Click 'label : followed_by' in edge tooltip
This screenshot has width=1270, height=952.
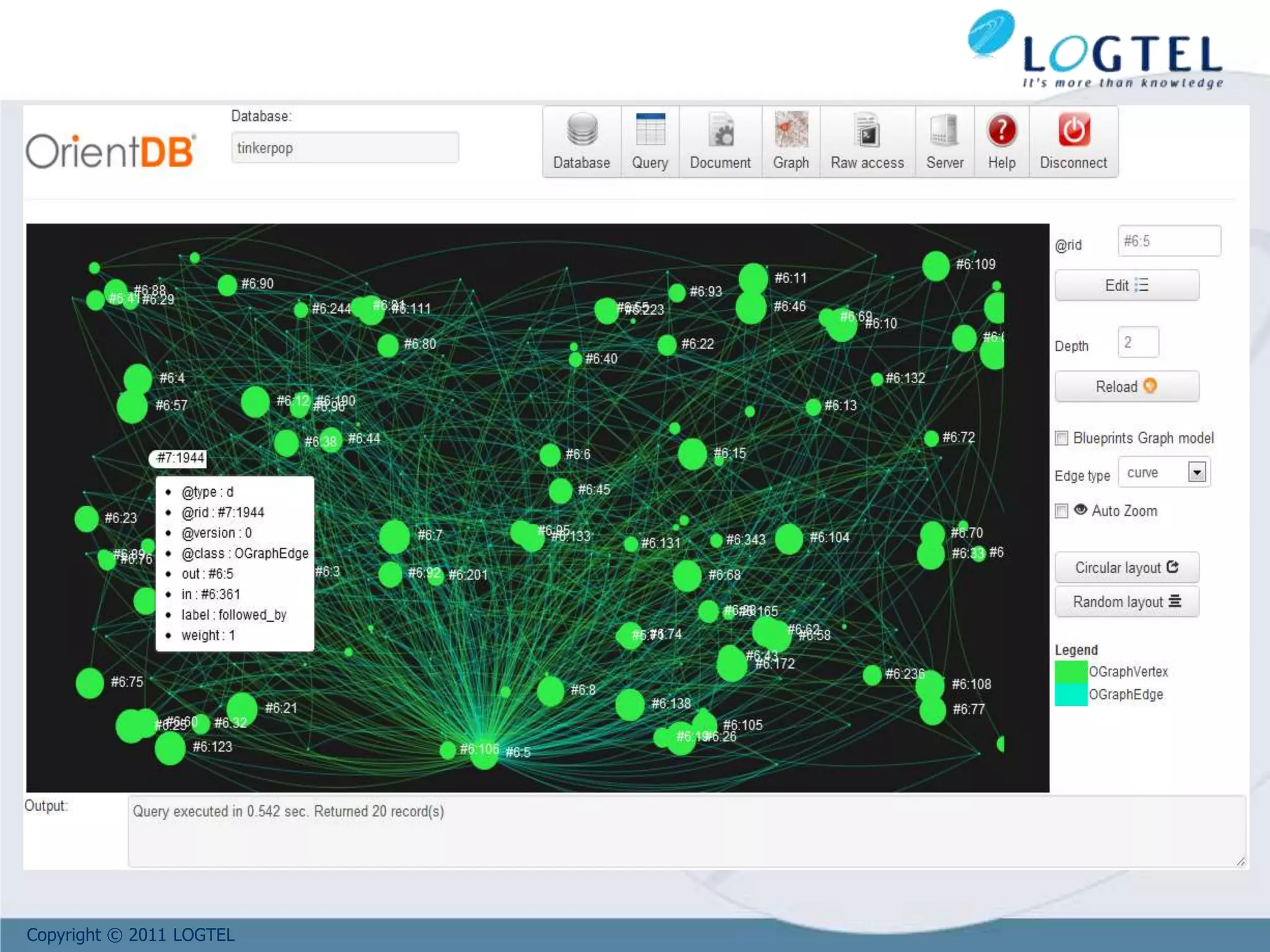pyautogui.click(x=234, y=615)
